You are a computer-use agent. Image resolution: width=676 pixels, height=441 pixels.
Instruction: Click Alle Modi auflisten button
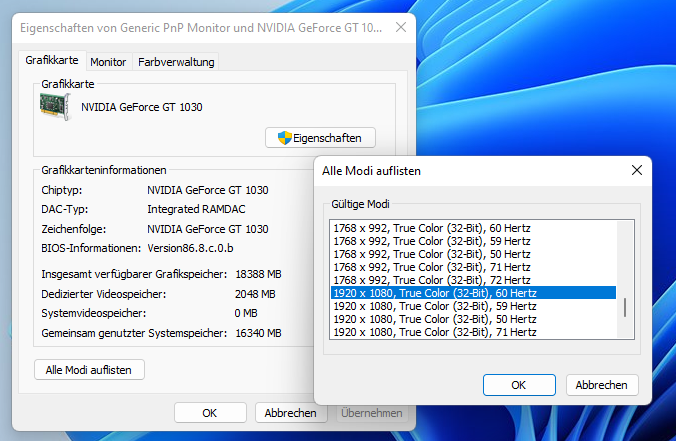tap(89, 370)
